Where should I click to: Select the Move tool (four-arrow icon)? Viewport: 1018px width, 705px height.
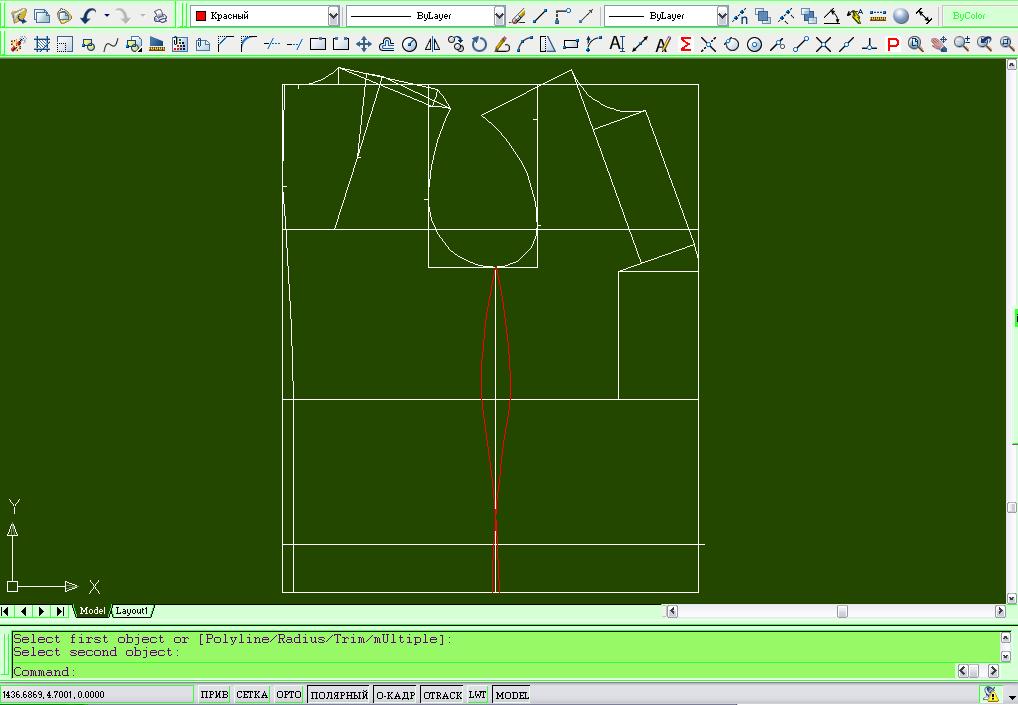point(364,44)
